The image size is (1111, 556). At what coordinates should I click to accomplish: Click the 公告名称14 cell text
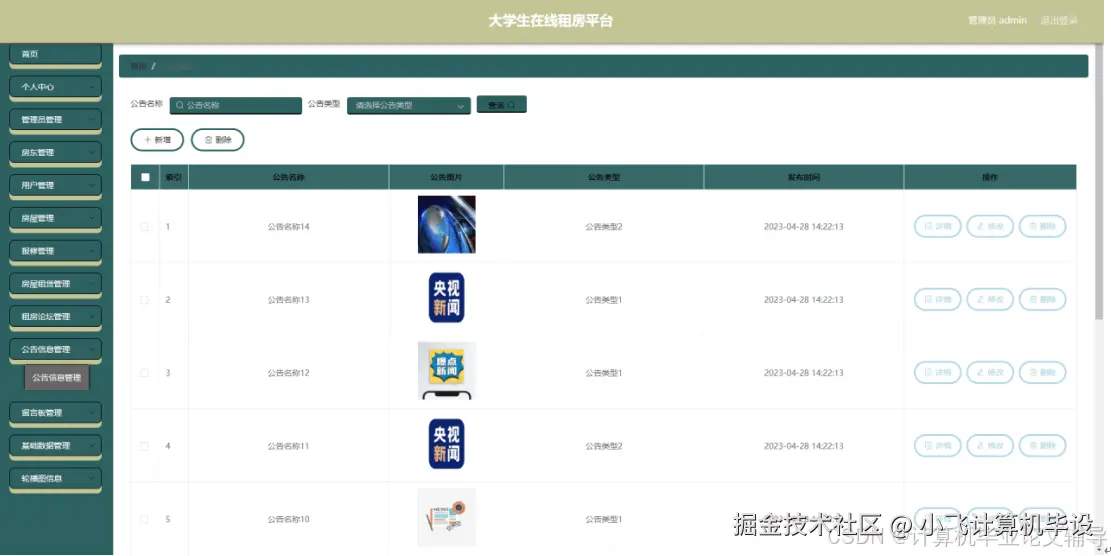[288, 227]
